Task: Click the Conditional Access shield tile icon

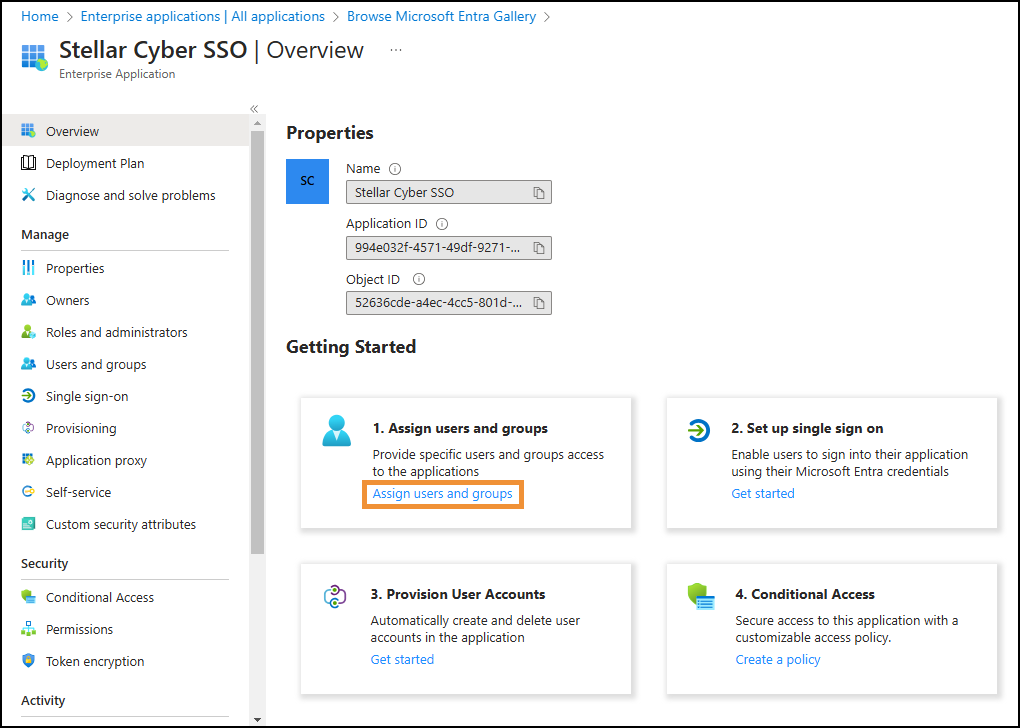Action: coord(702,597)
